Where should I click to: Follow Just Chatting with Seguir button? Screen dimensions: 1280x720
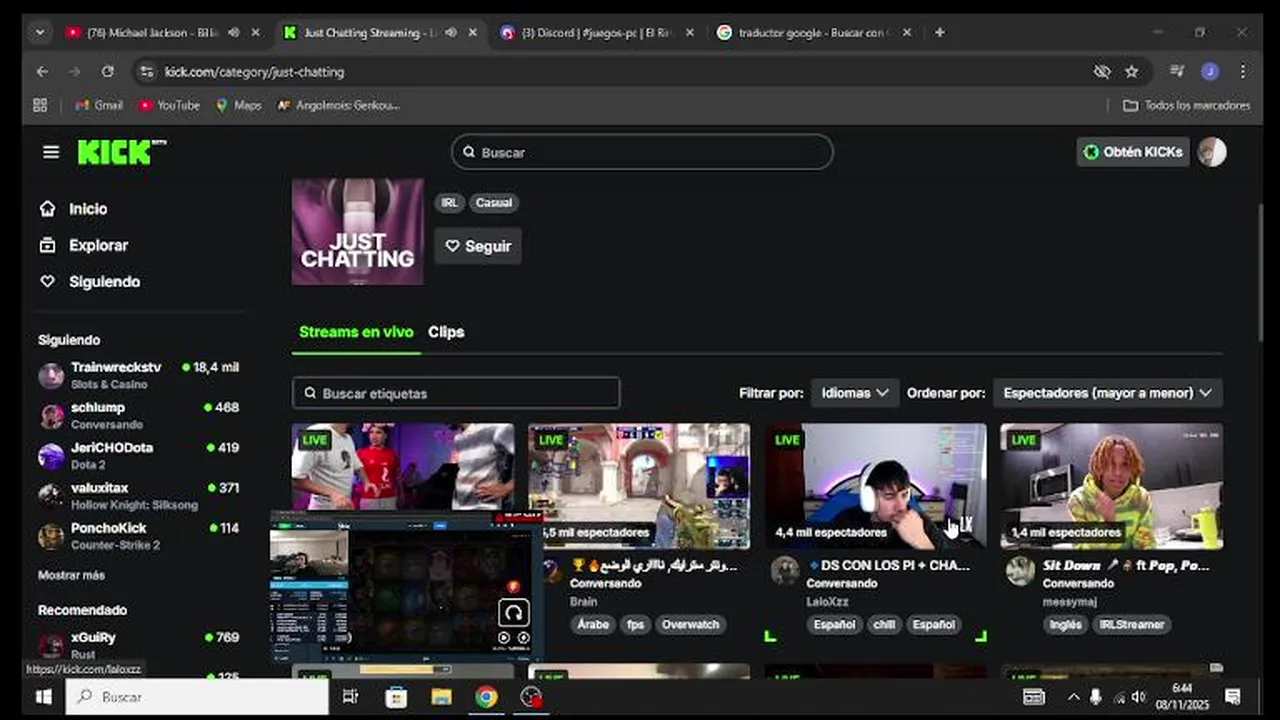[478, 246]
